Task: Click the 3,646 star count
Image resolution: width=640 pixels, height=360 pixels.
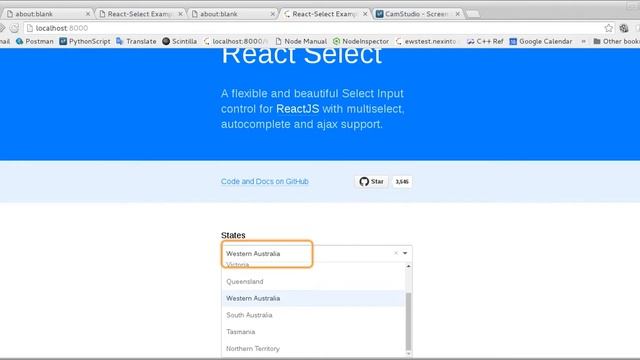Action: point(402,182)
